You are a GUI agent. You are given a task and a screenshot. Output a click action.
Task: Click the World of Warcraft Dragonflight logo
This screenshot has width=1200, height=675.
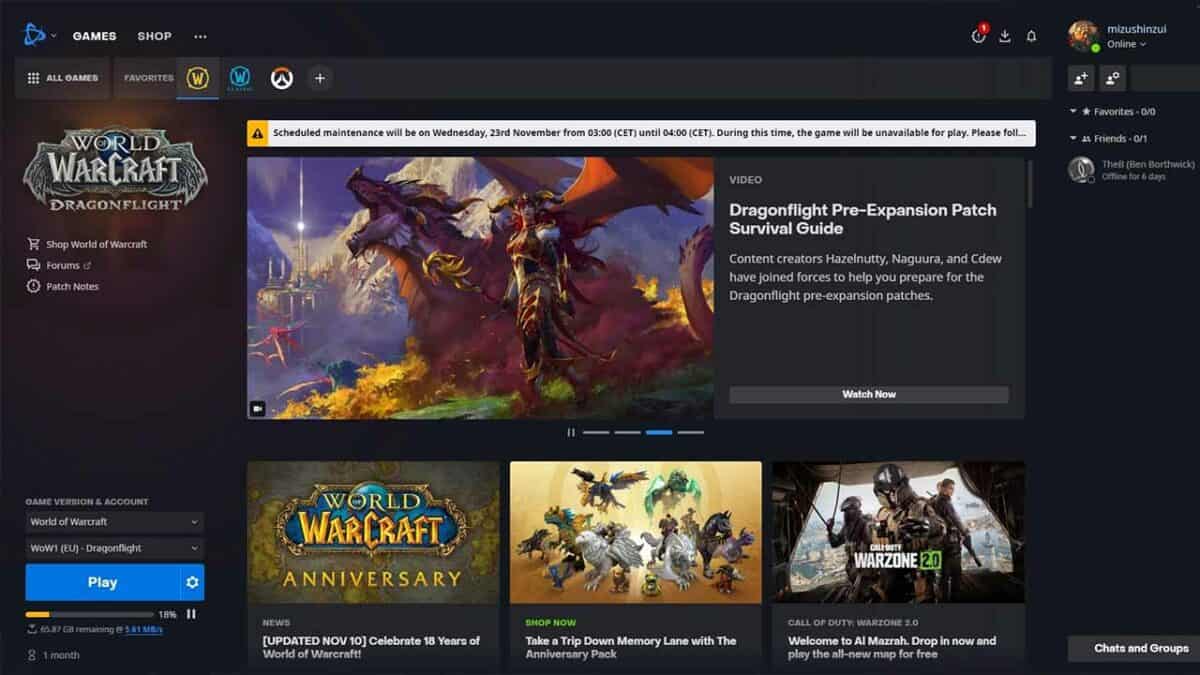point(116,169)
